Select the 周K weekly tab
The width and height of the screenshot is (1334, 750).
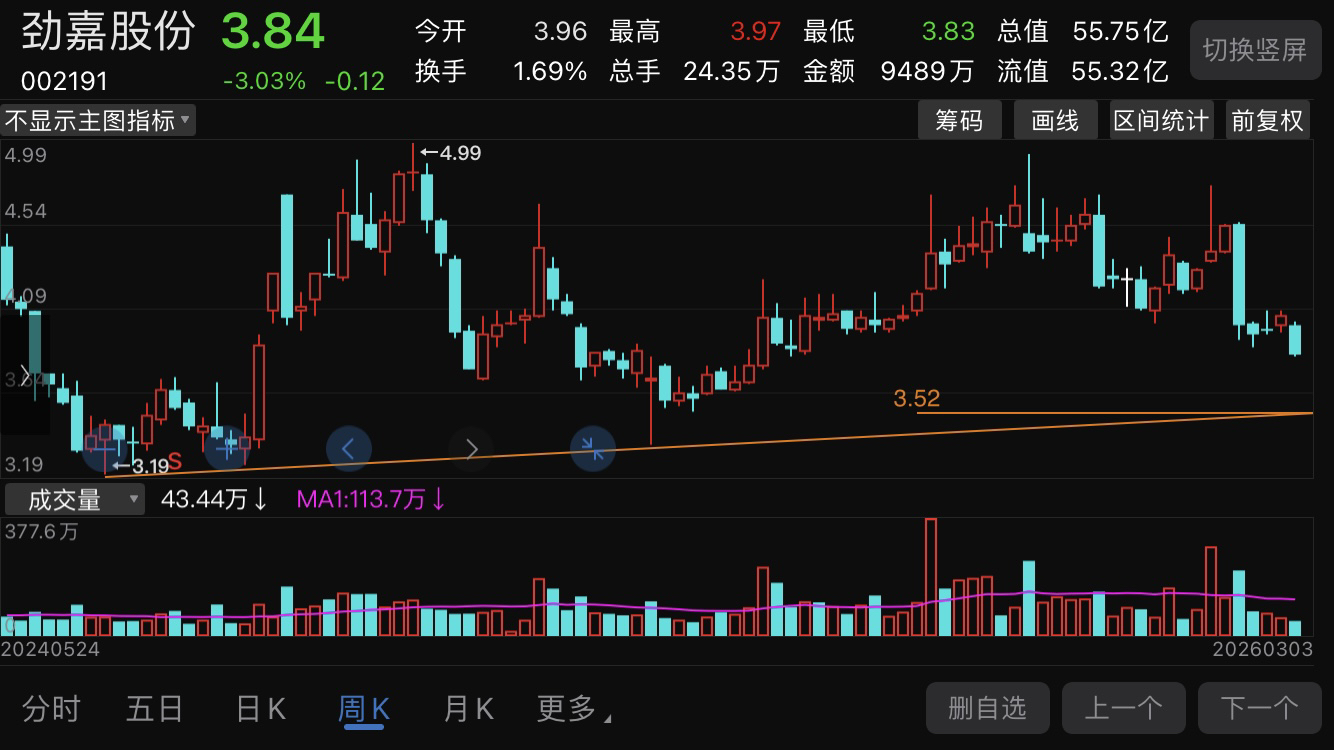click(x=364, y=709)
